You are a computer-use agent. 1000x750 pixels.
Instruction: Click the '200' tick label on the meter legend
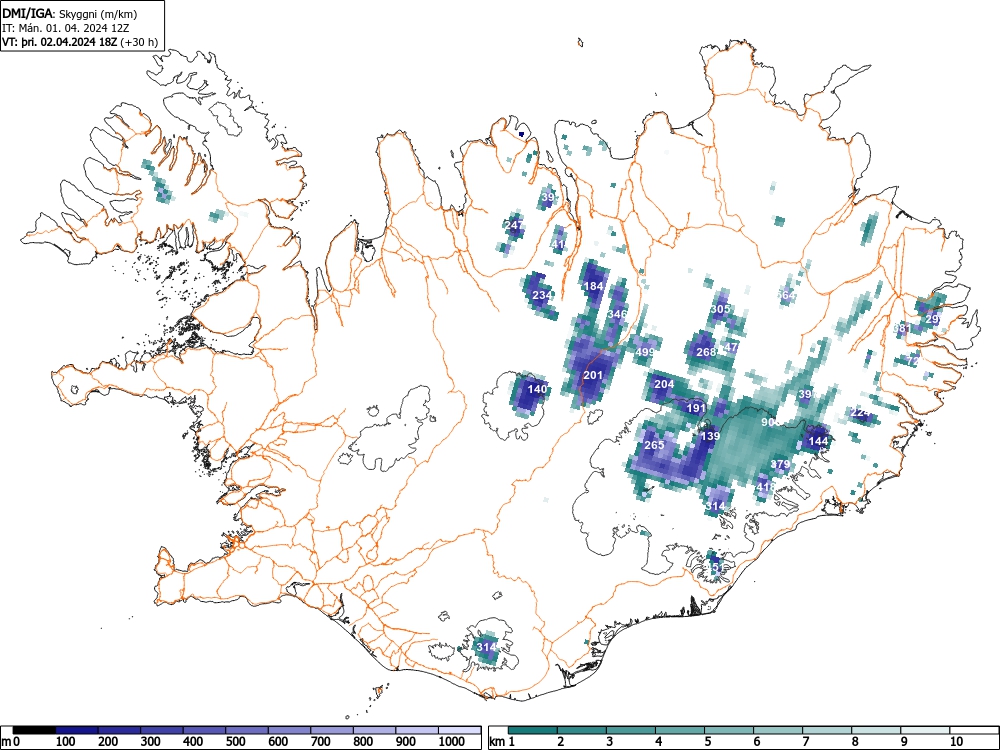tap(108, 742)
